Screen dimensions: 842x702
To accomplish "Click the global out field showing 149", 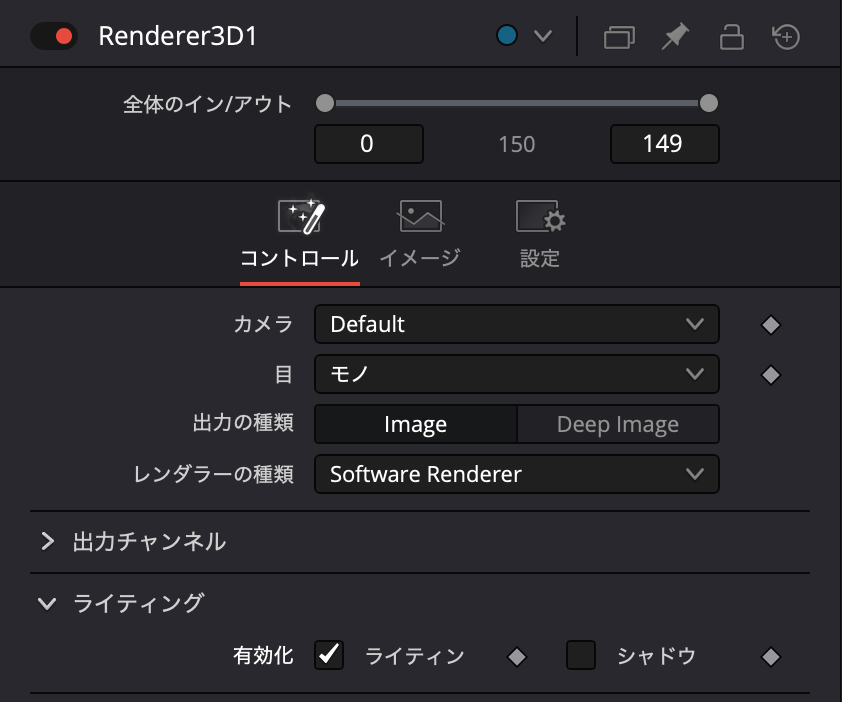I will [664, 144].
